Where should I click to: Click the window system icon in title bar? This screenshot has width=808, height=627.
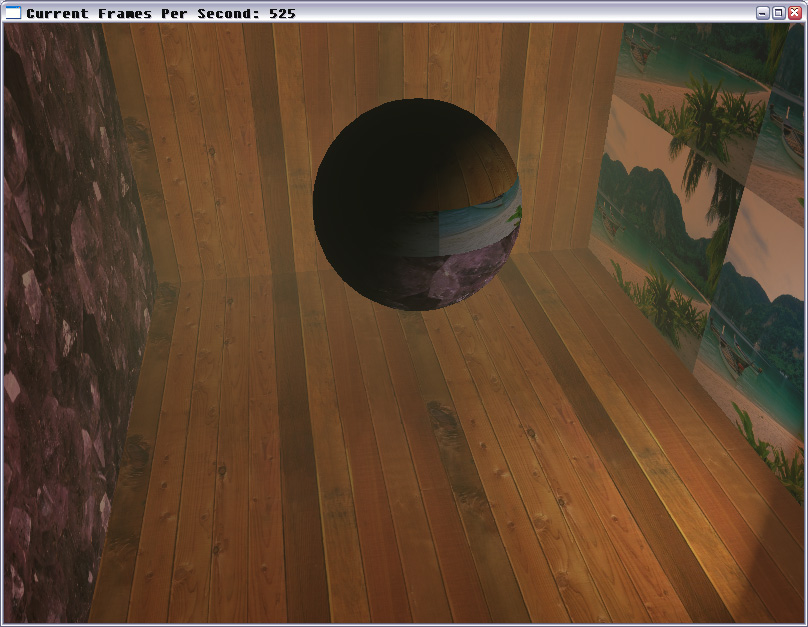[12, 12]
